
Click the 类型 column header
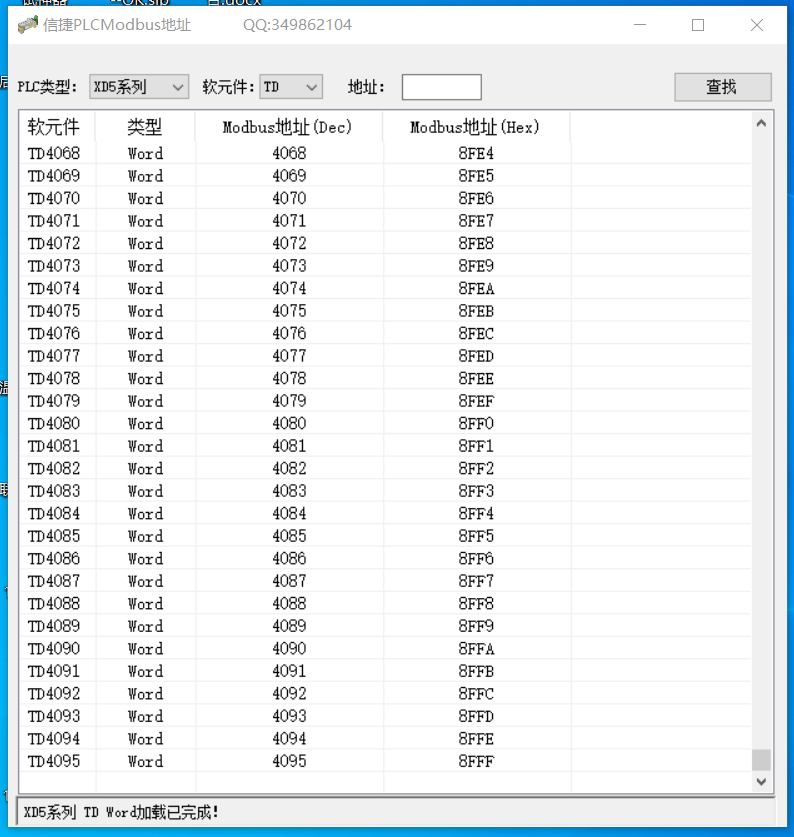pyautogui.click(x=145, y=127)
